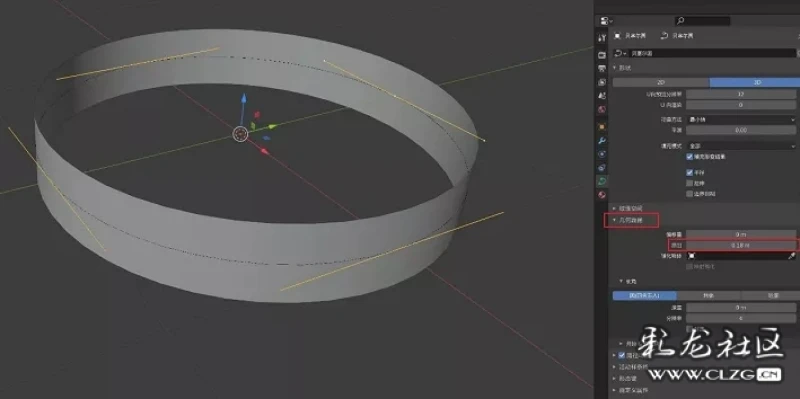Viewport: 800px width, 399px height.
Task: Open the Output properties tab
Action: [x=602, y=68]
